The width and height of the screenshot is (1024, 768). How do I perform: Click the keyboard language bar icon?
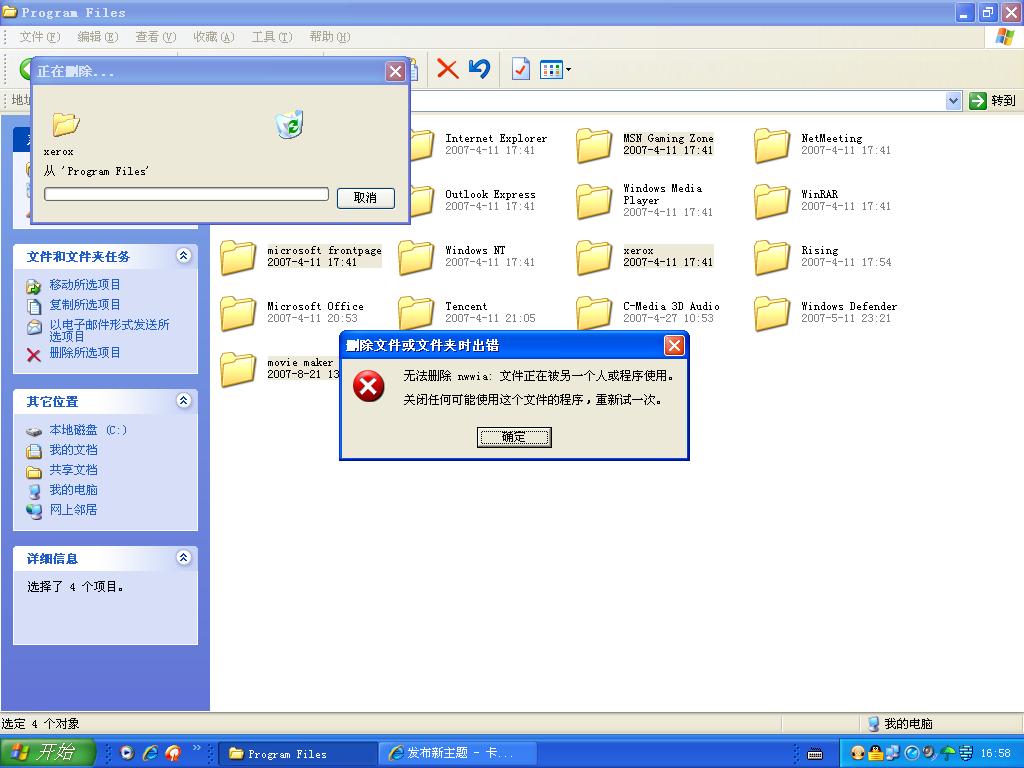[x=814, y=754]
